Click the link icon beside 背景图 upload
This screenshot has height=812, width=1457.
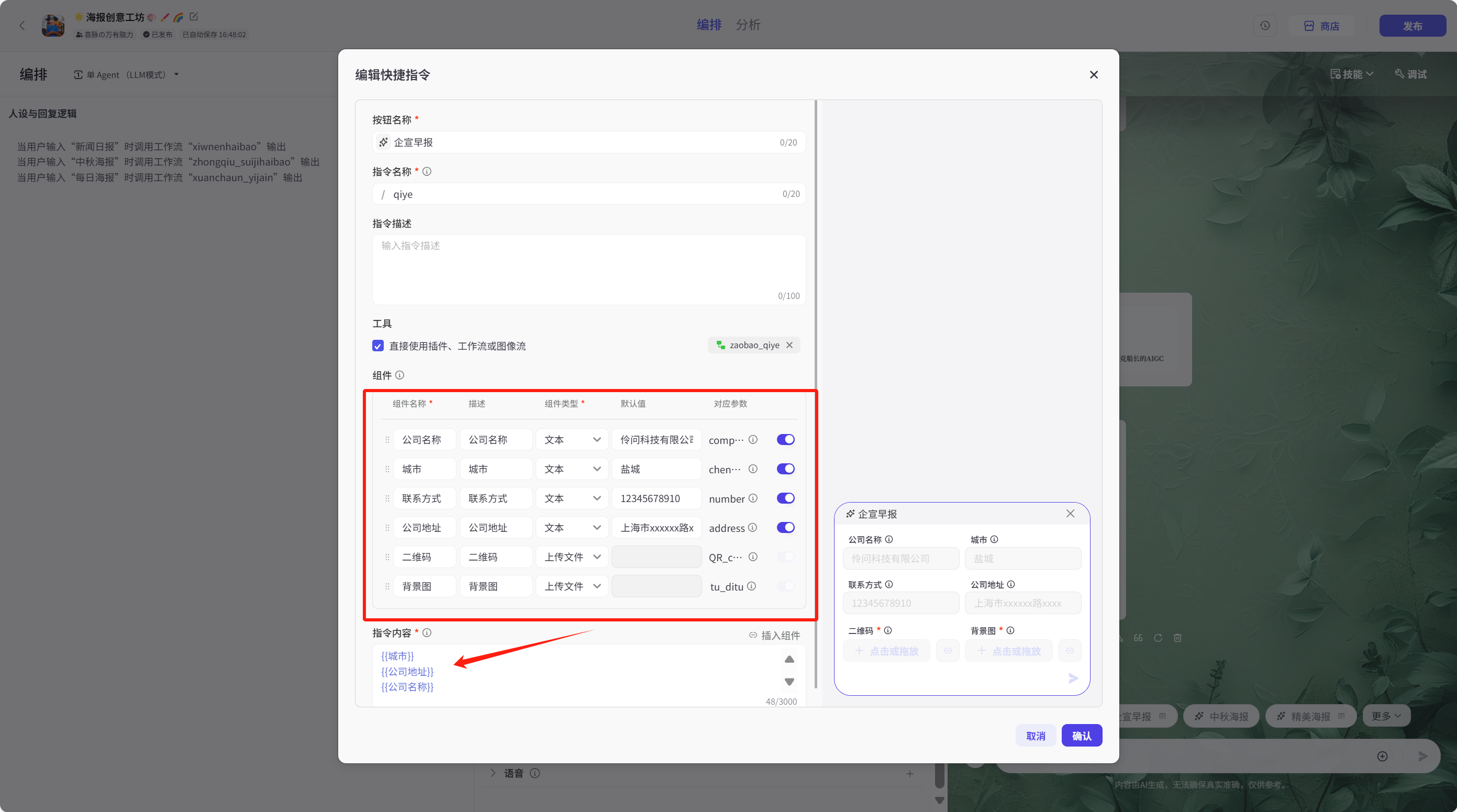pyautogui.click(x=1070, y=651)
